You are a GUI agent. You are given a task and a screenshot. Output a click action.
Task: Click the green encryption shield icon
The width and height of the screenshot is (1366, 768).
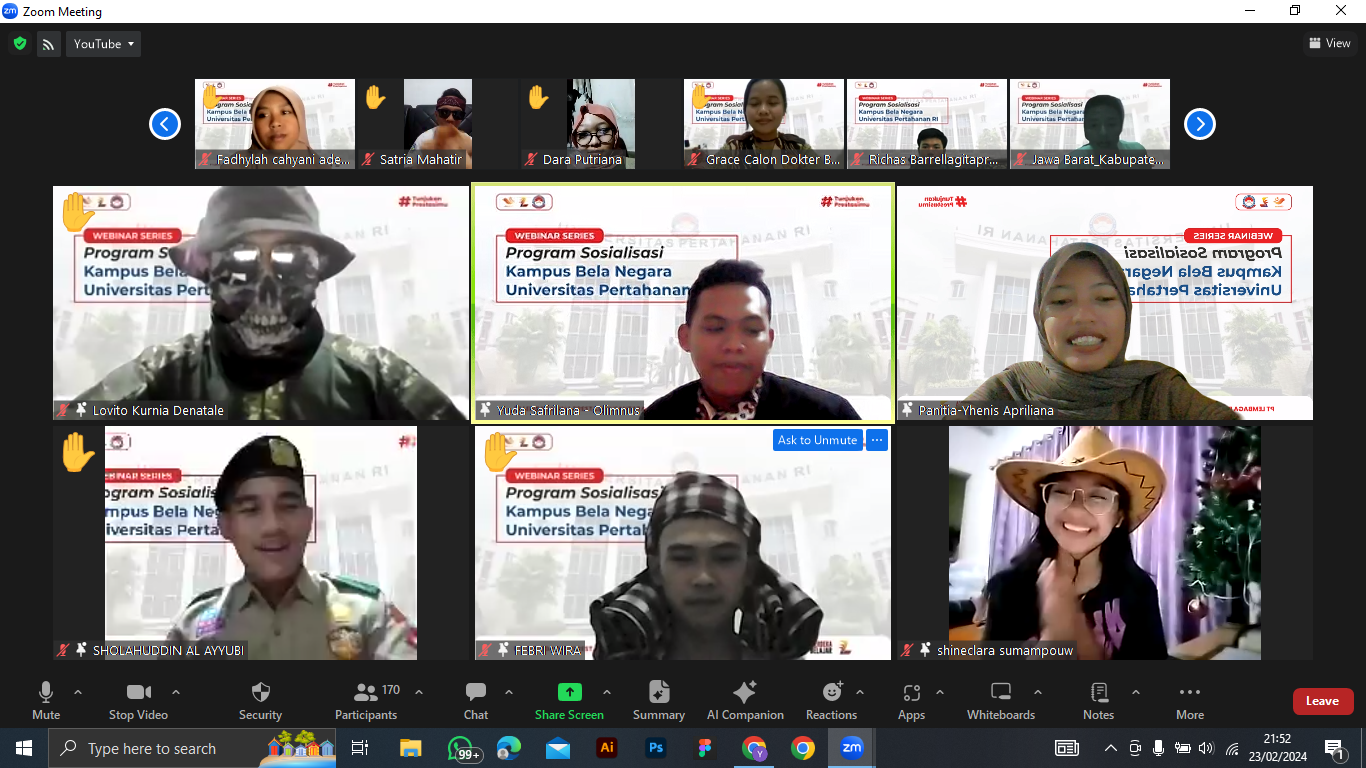click(19, 44)
